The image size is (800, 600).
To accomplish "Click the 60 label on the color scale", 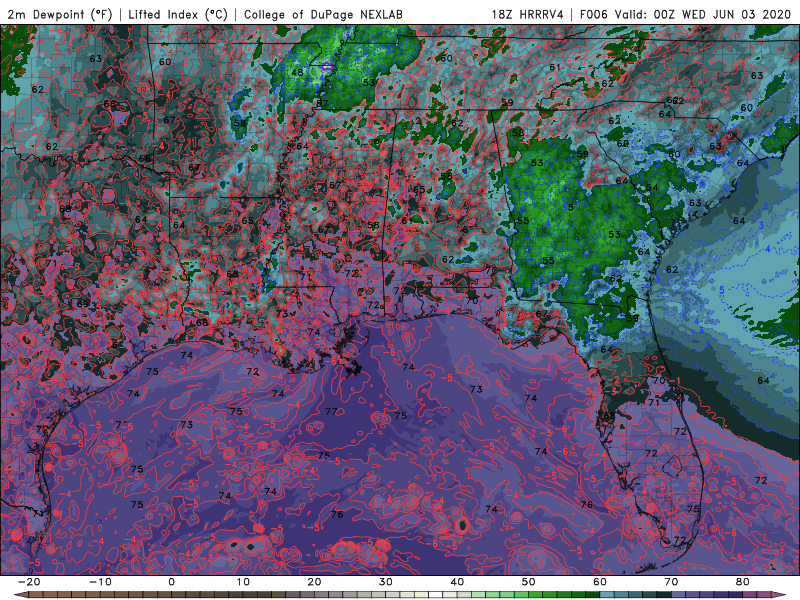I will (x=600, y=582).
